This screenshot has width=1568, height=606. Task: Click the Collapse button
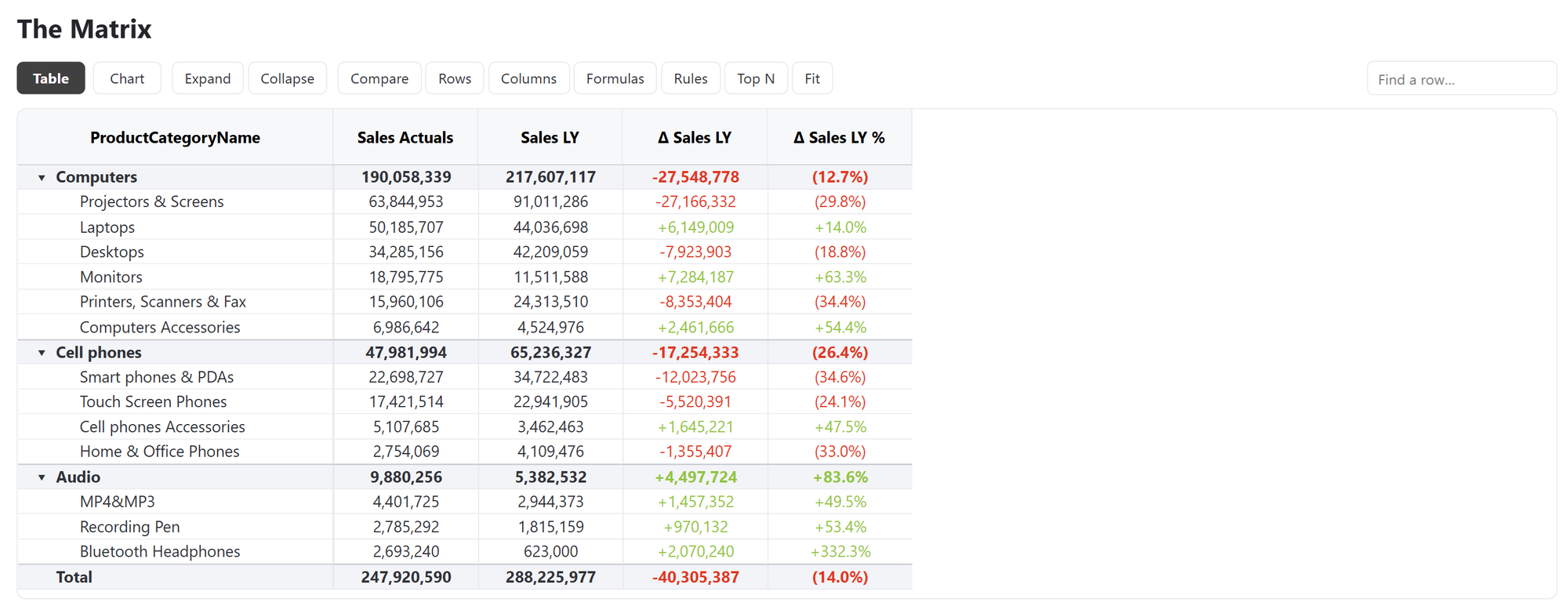(287, 78)
